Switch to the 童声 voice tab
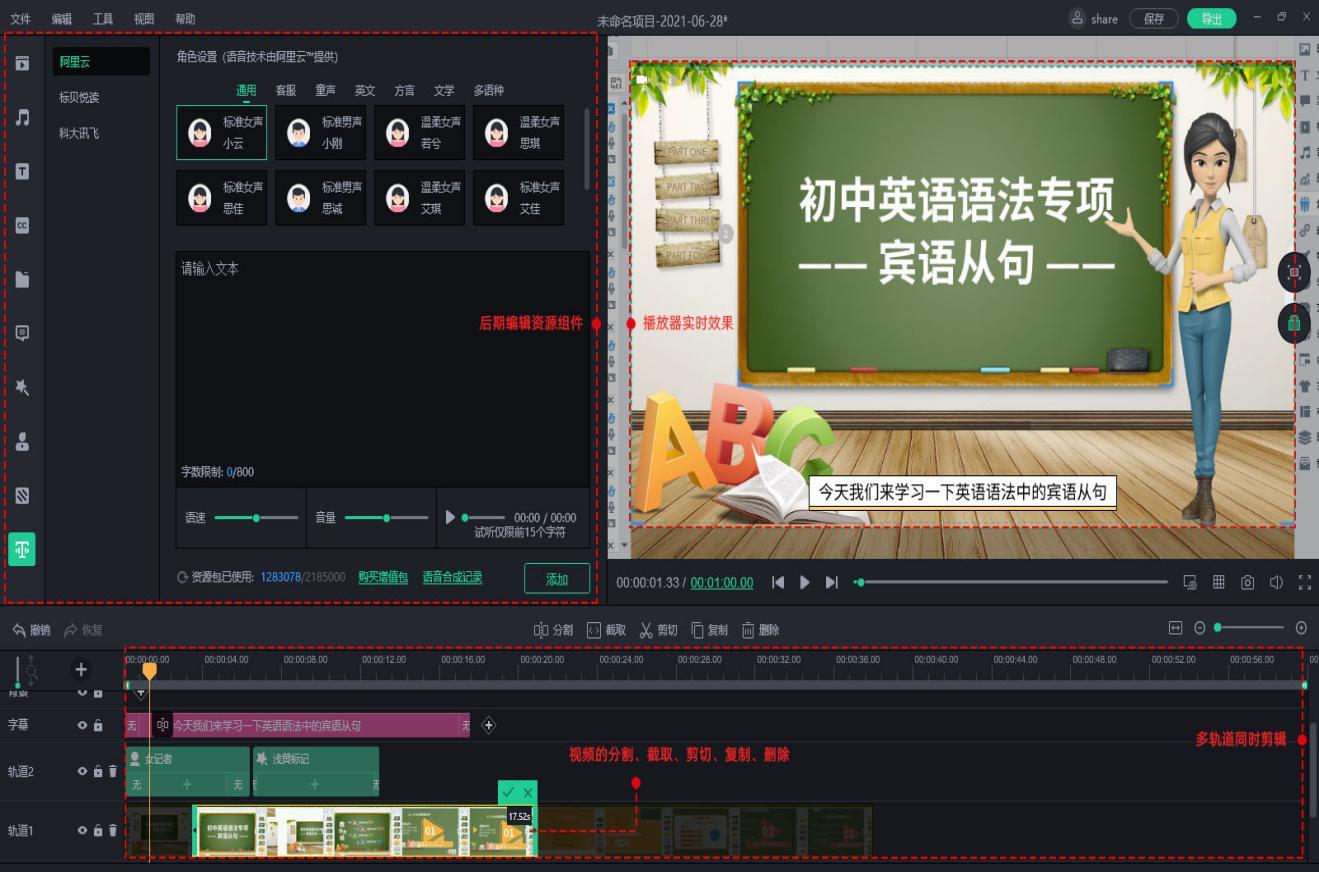Image resolution: width=1319 pixels, height=872 pixels. 325,90
